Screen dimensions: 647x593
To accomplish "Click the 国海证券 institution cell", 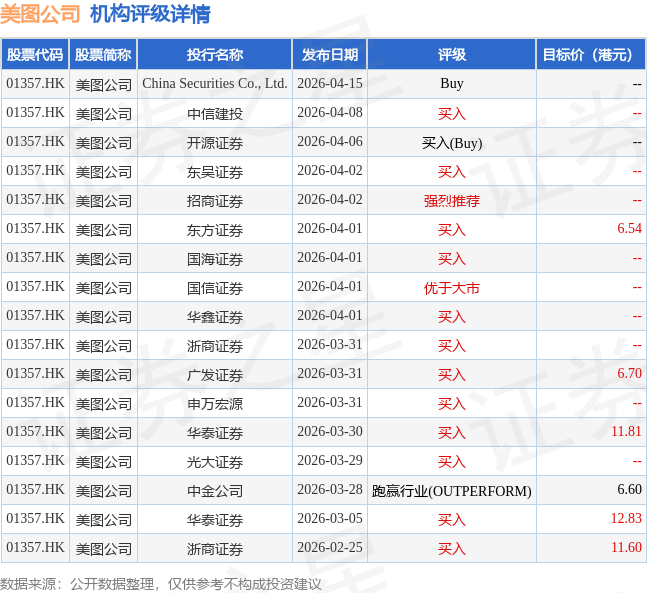I will 215,259.
